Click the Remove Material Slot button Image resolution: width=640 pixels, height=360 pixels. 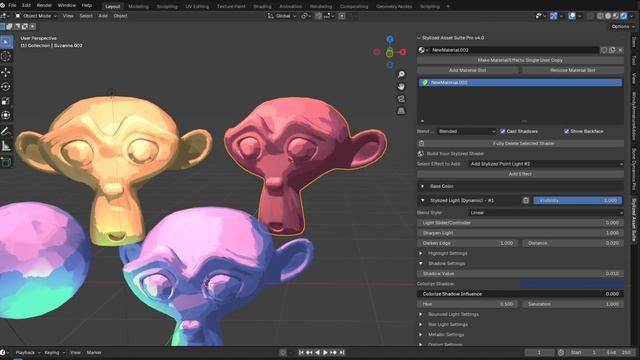pyautogui.click(x=573, y=70)
